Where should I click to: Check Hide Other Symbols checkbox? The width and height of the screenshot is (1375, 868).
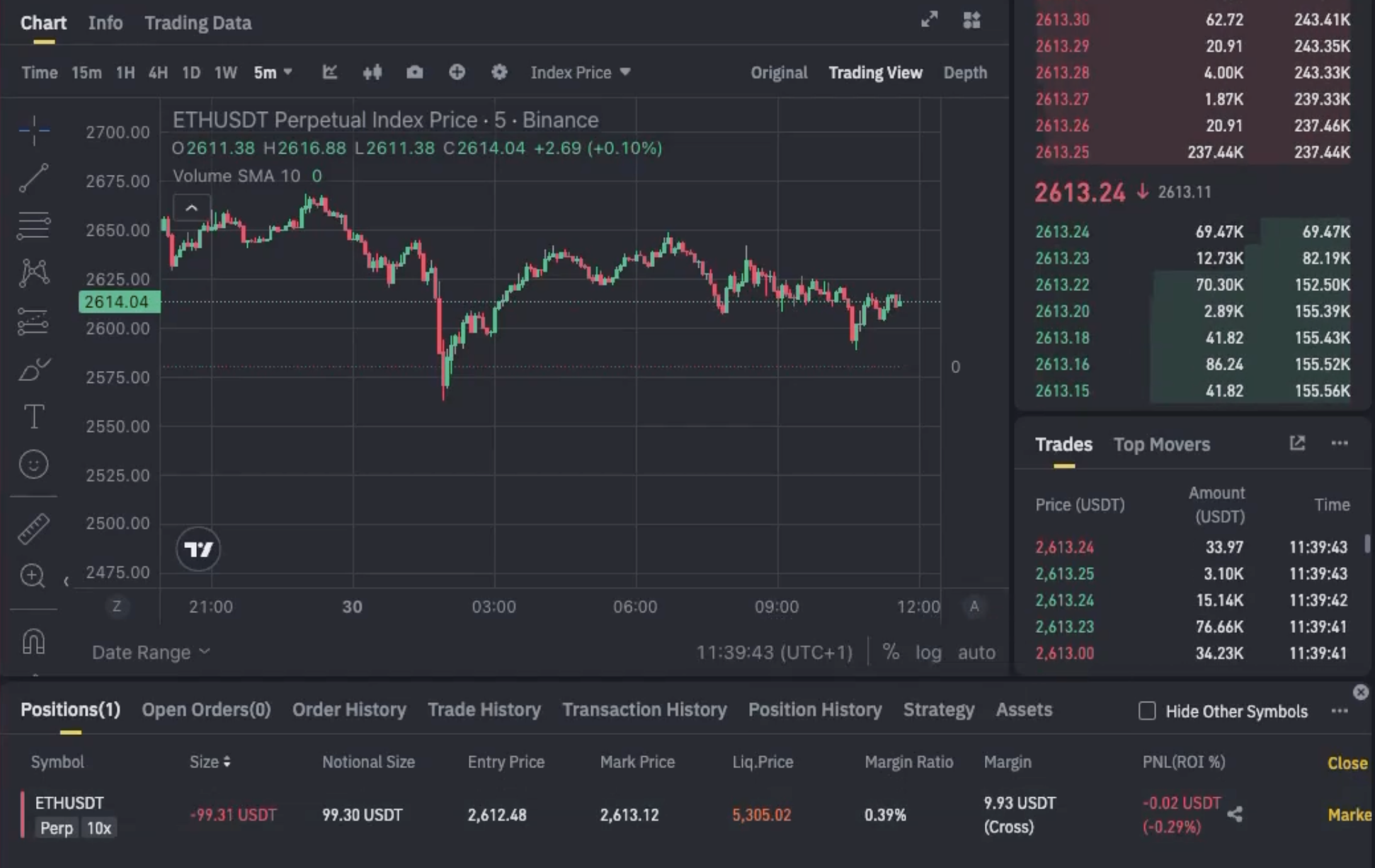1146,711
